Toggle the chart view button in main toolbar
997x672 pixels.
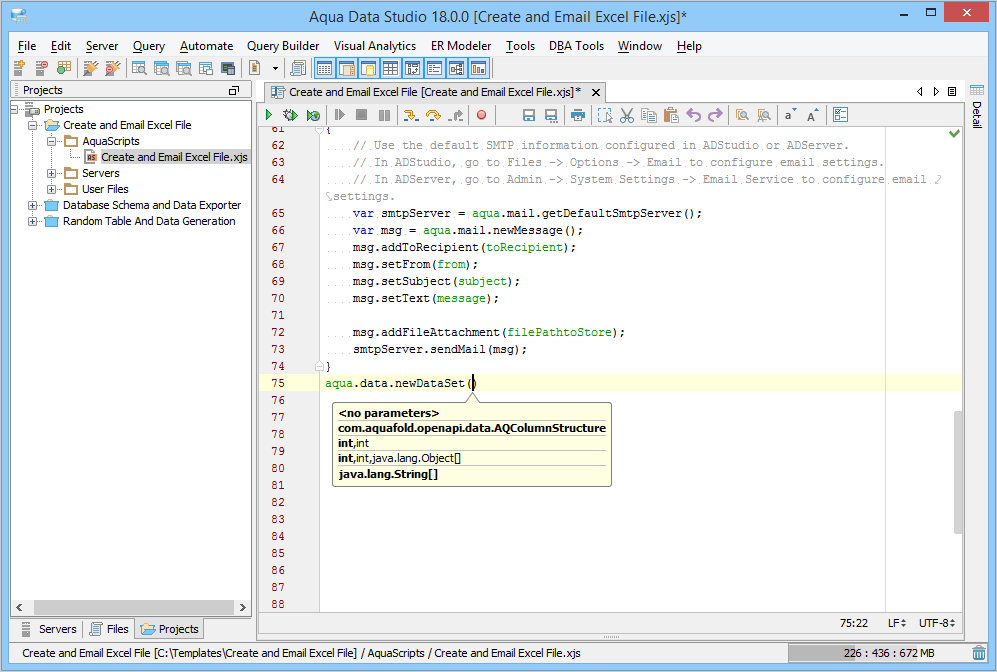click(x=479, y=68)
